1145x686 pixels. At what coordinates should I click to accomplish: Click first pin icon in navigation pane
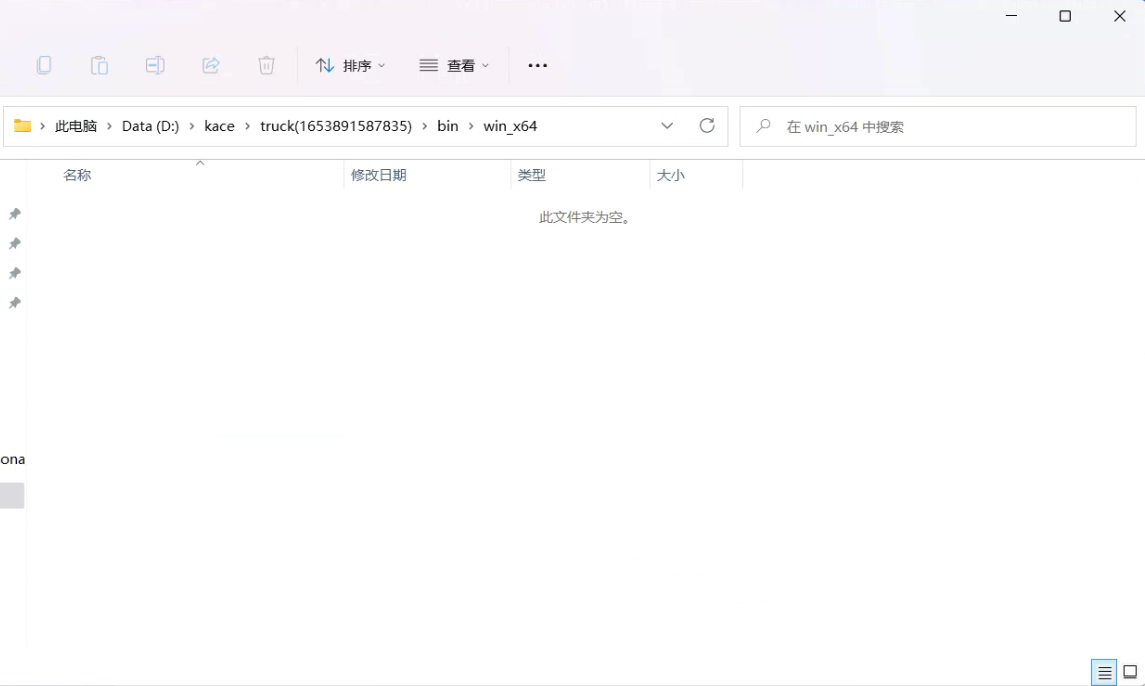pyautogui.click(x=15, y=214)
